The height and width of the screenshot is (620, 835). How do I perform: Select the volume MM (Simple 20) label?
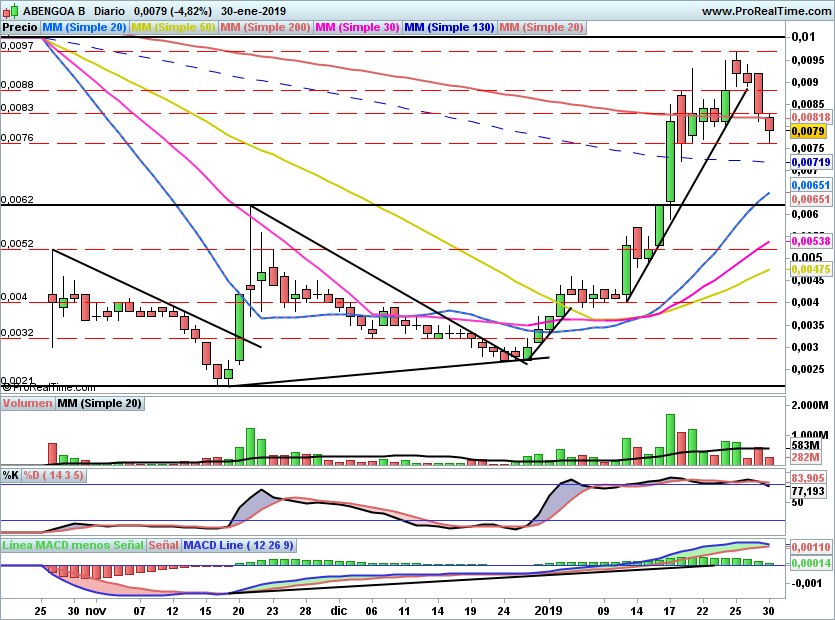click(99, 404)
